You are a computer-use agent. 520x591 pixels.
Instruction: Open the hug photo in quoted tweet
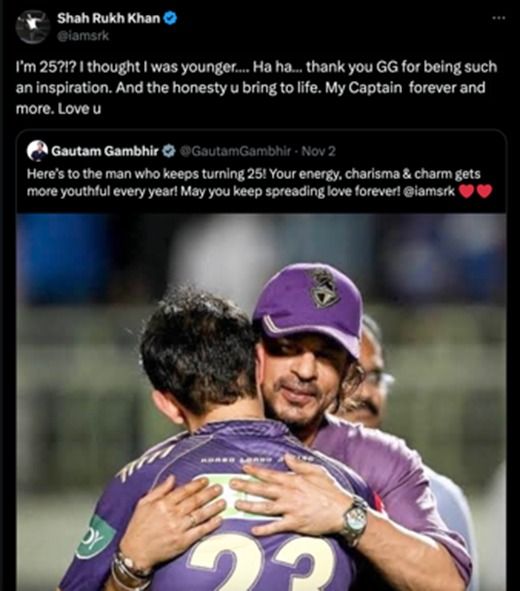coord(261,402)
